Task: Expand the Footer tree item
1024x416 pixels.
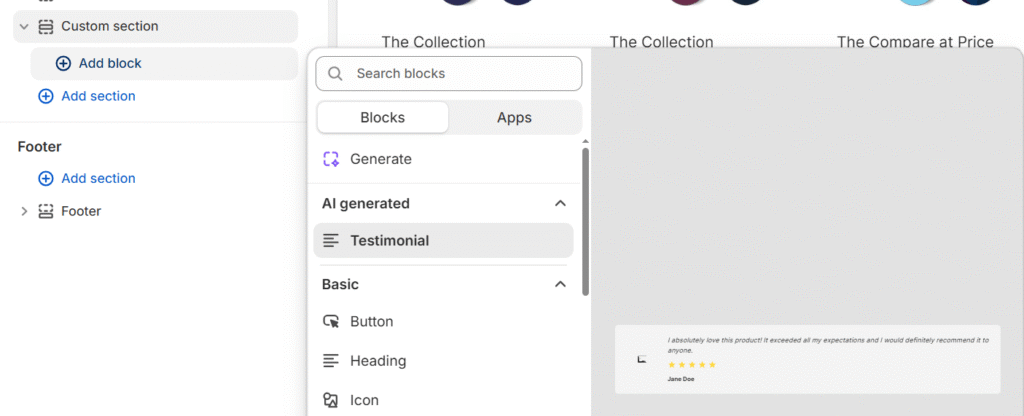Action: click(24, 211)
